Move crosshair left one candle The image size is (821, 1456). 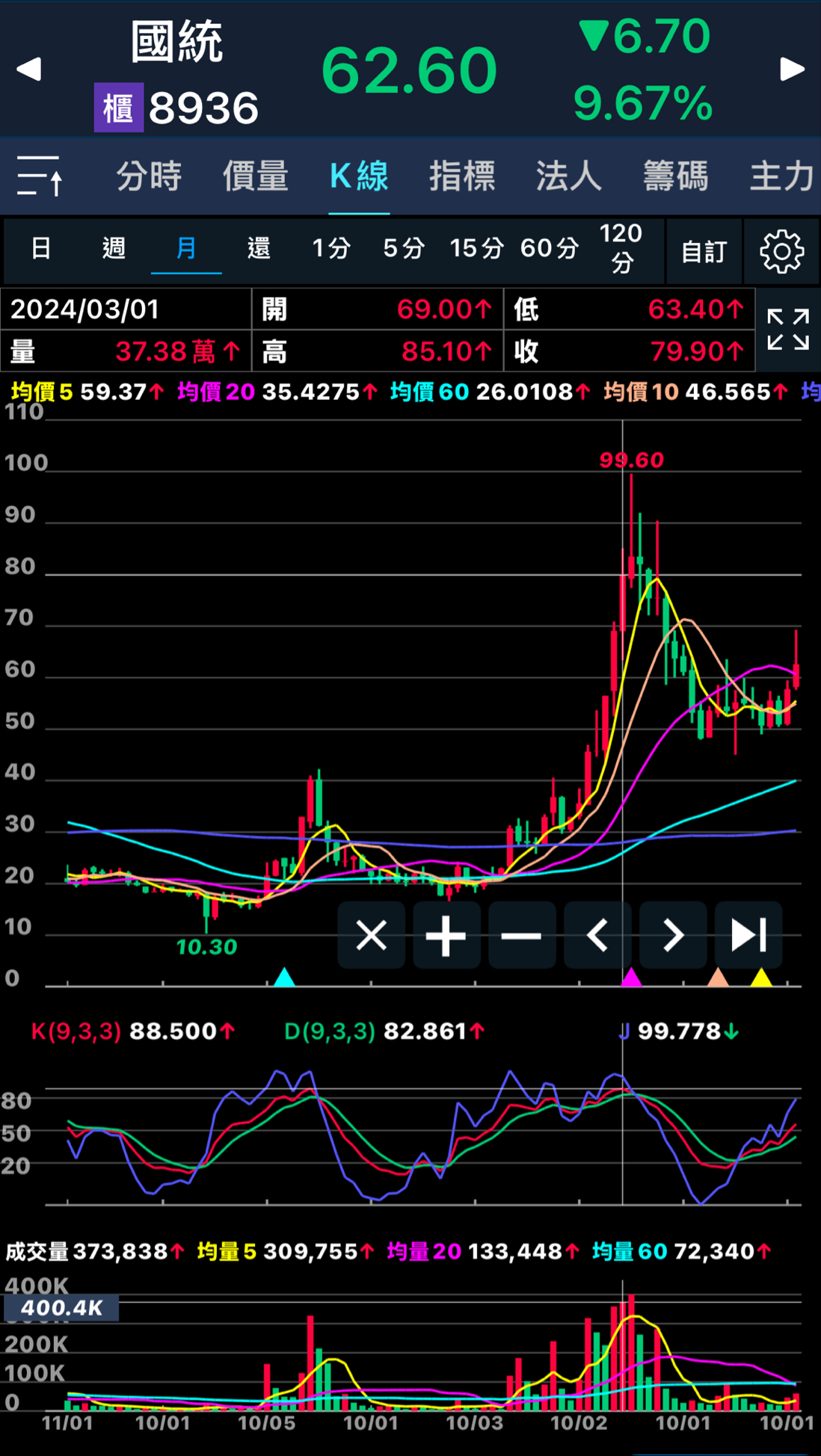[597, 935]
